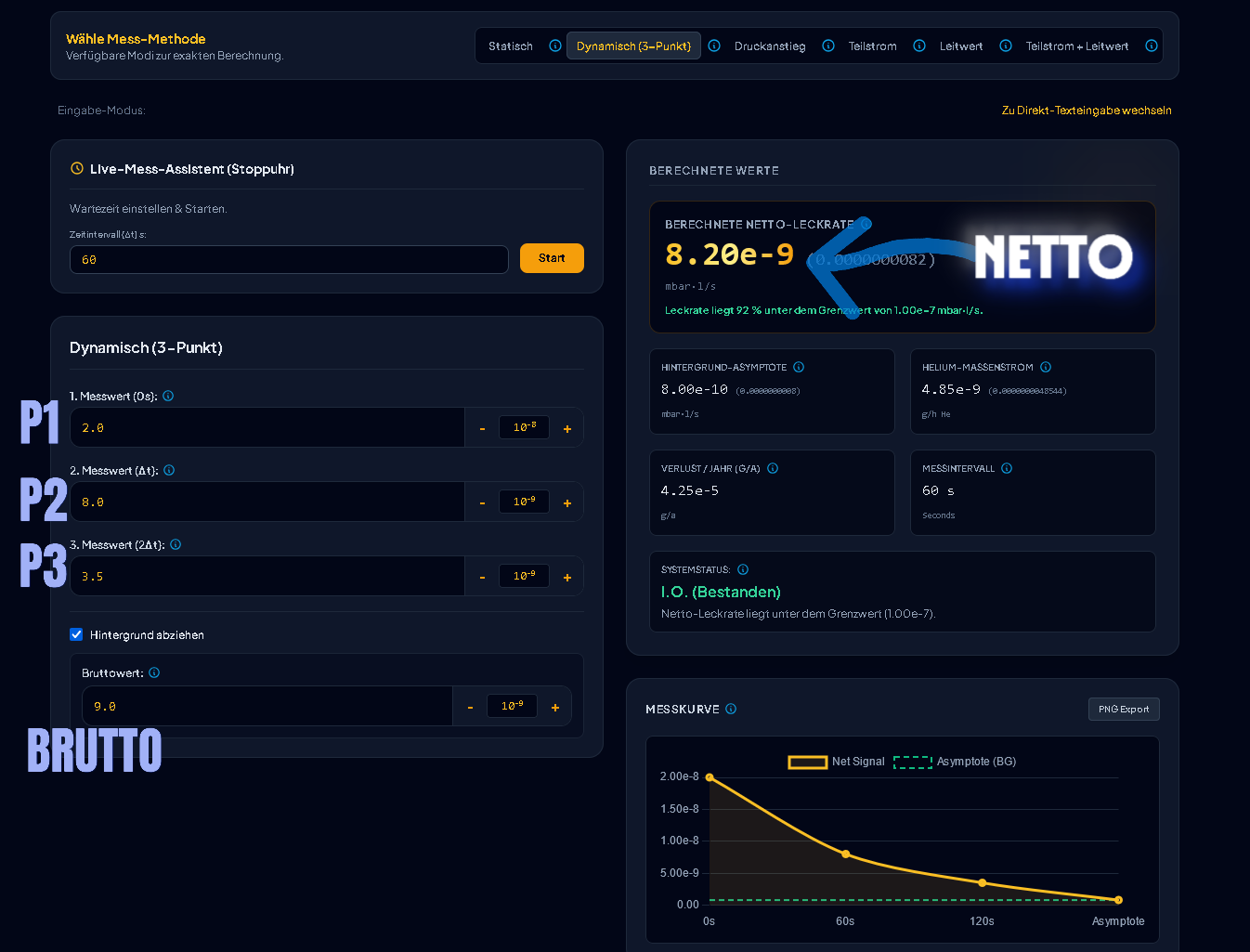Open info icon next to Dynamisch (3-Punkt)
The height and width of the screenshot is (952, 1250).
click(x=714, y=46)
